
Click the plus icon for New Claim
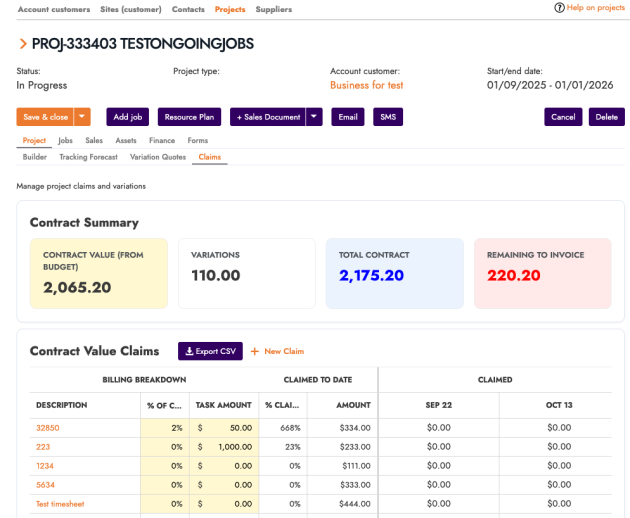[254, 351]
